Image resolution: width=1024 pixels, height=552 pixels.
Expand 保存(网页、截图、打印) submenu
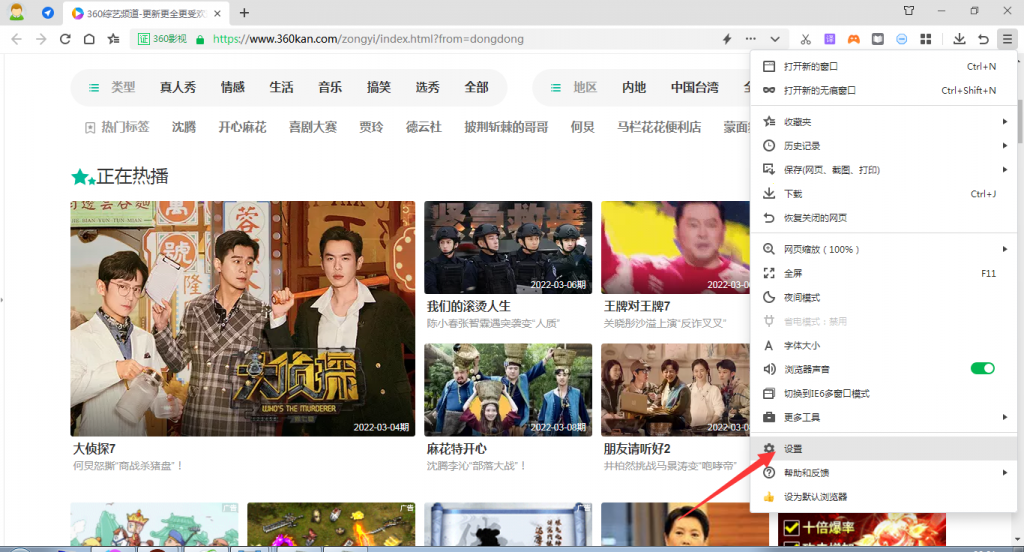coord(884,170)
